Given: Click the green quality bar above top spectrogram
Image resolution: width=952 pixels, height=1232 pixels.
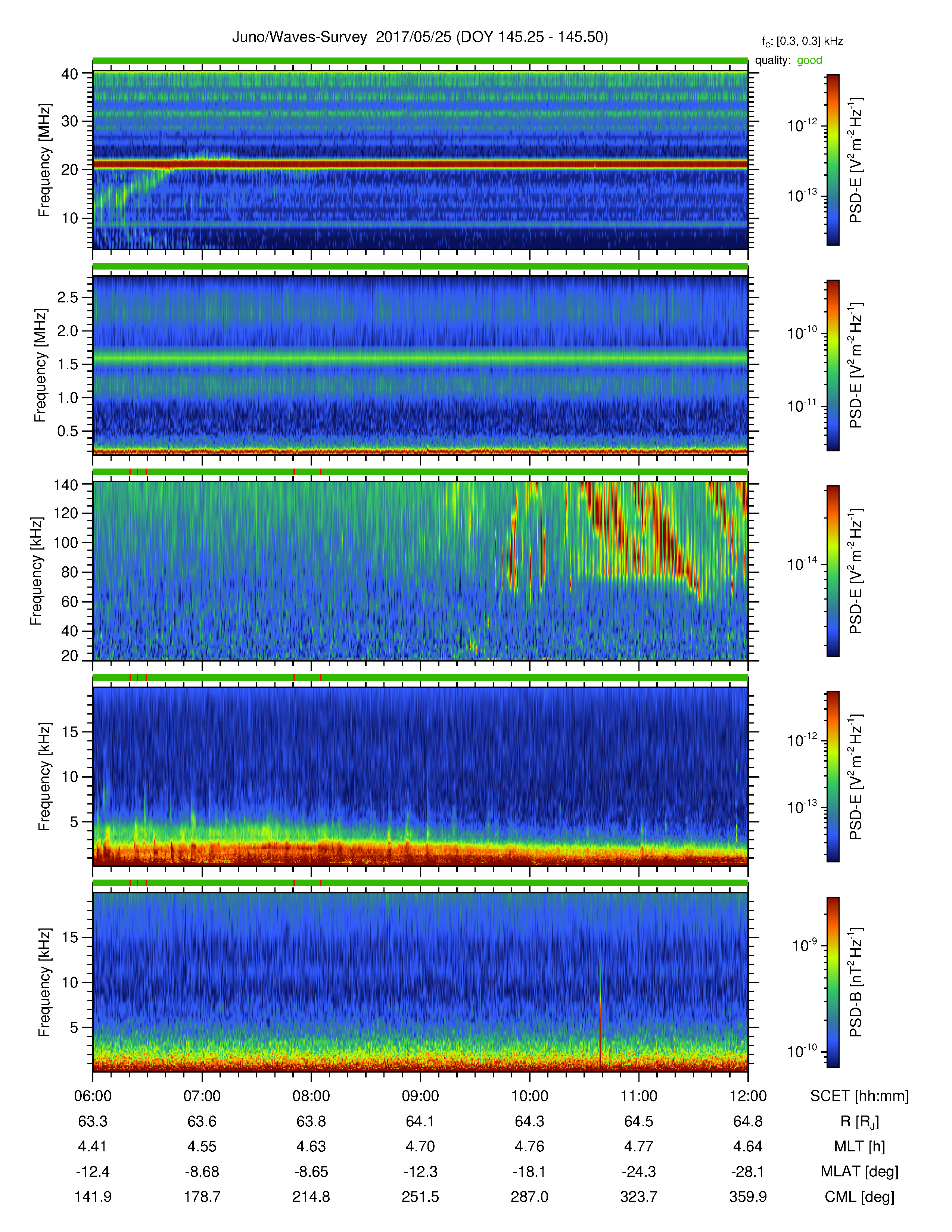Looking at the screenshot, I should click(x=420, y=61).
